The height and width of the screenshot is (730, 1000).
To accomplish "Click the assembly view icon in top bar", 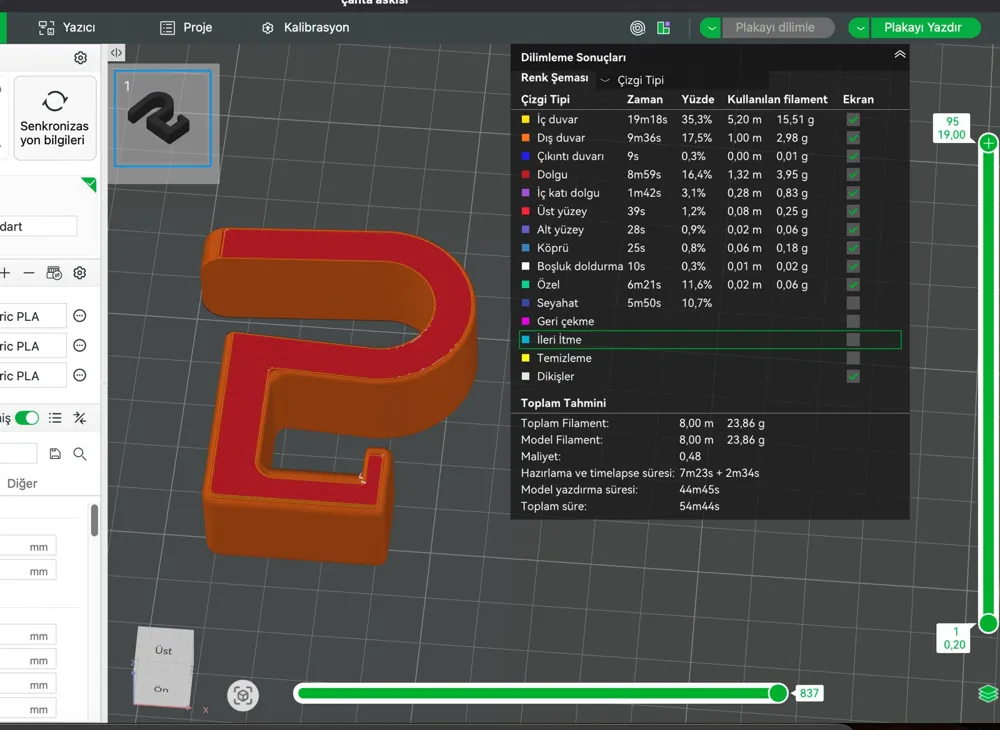I will tap(663, 27).
